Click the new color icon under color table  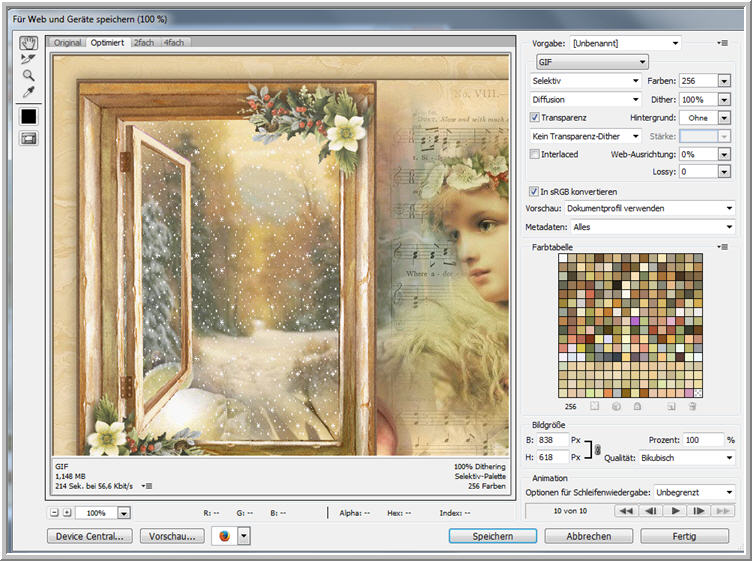(671, 407)
